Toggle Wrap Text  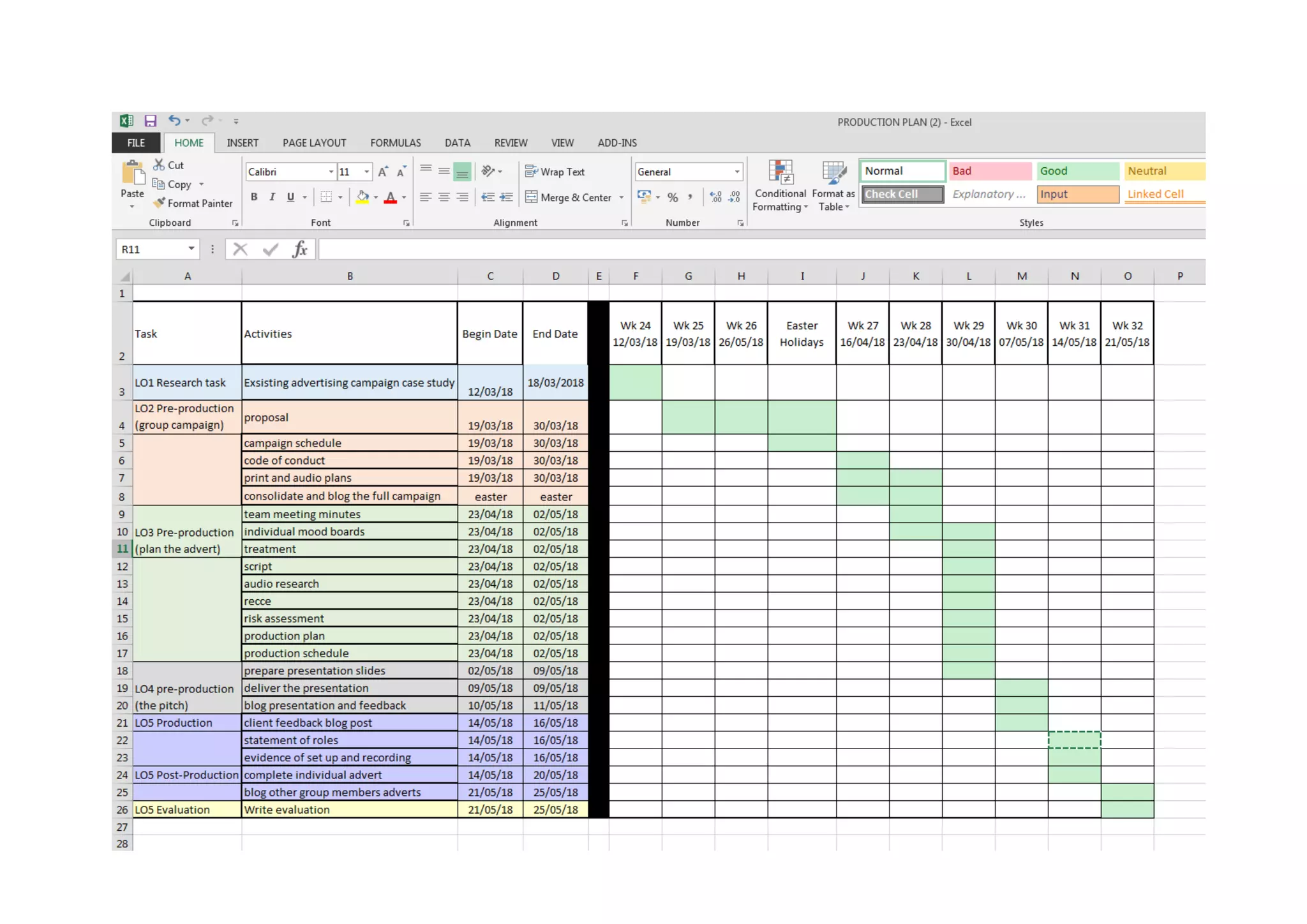(555, 172)
